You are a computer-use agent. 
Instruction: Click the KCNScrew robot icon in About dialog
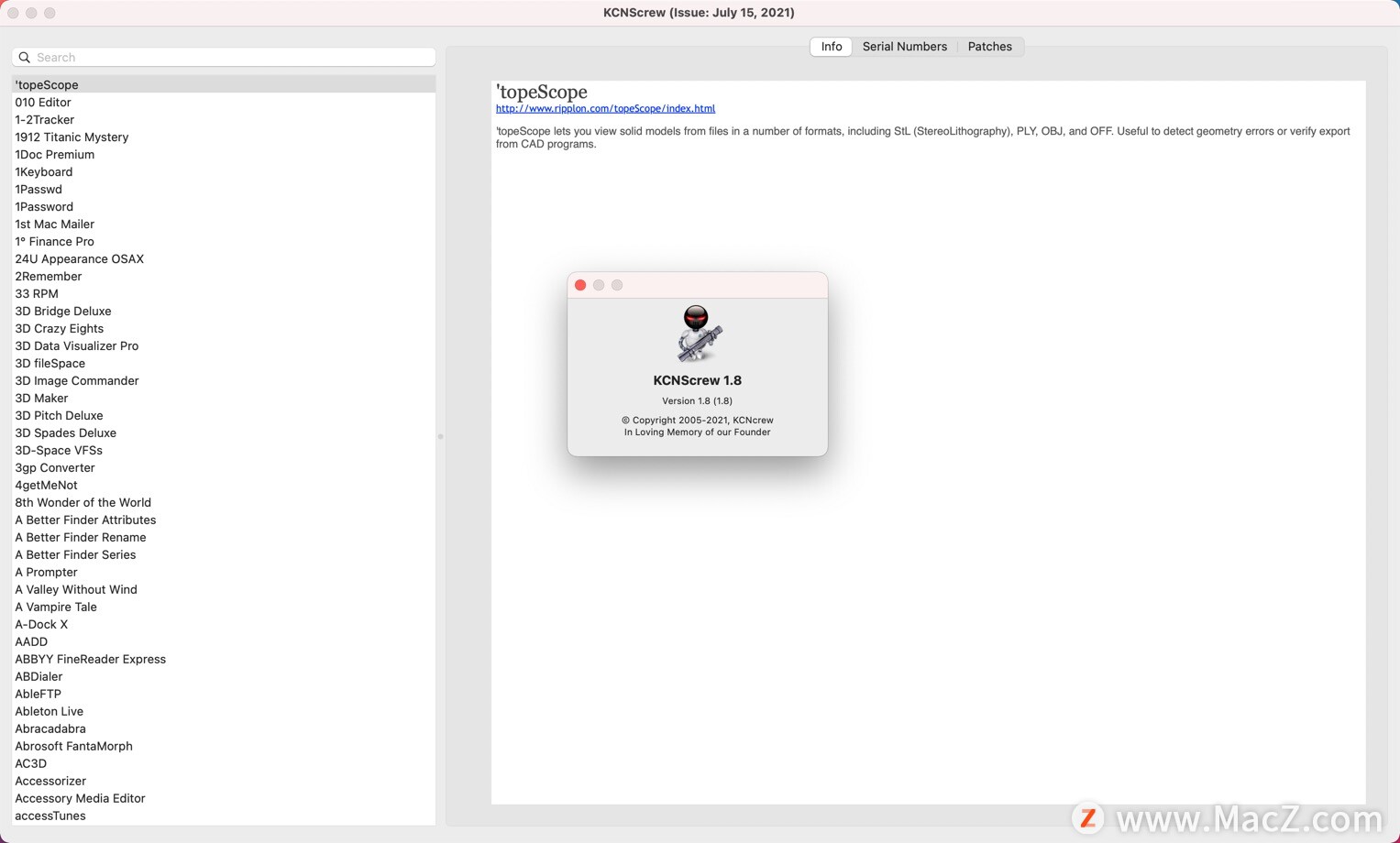point(698,334)
